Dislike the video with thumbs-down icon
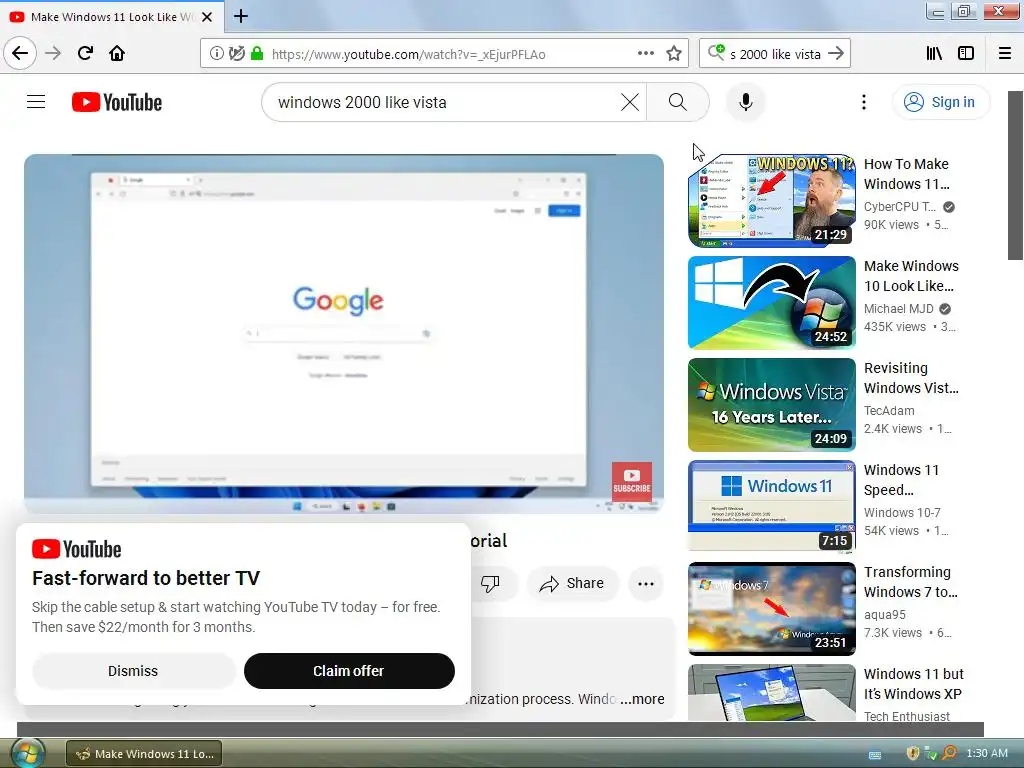1024x768 pixels. pyautogui.click(x=490, y=583)
